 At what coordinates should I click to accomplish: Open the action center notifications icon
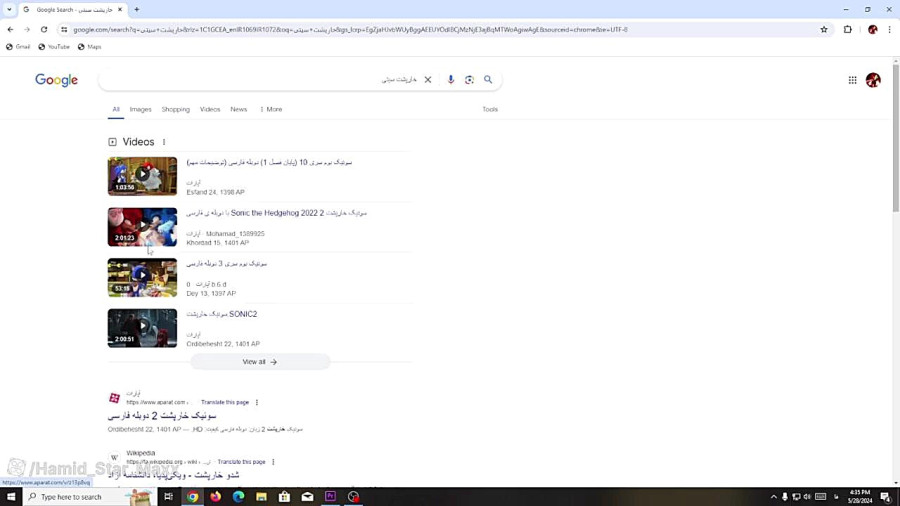[x=886, y=497]
